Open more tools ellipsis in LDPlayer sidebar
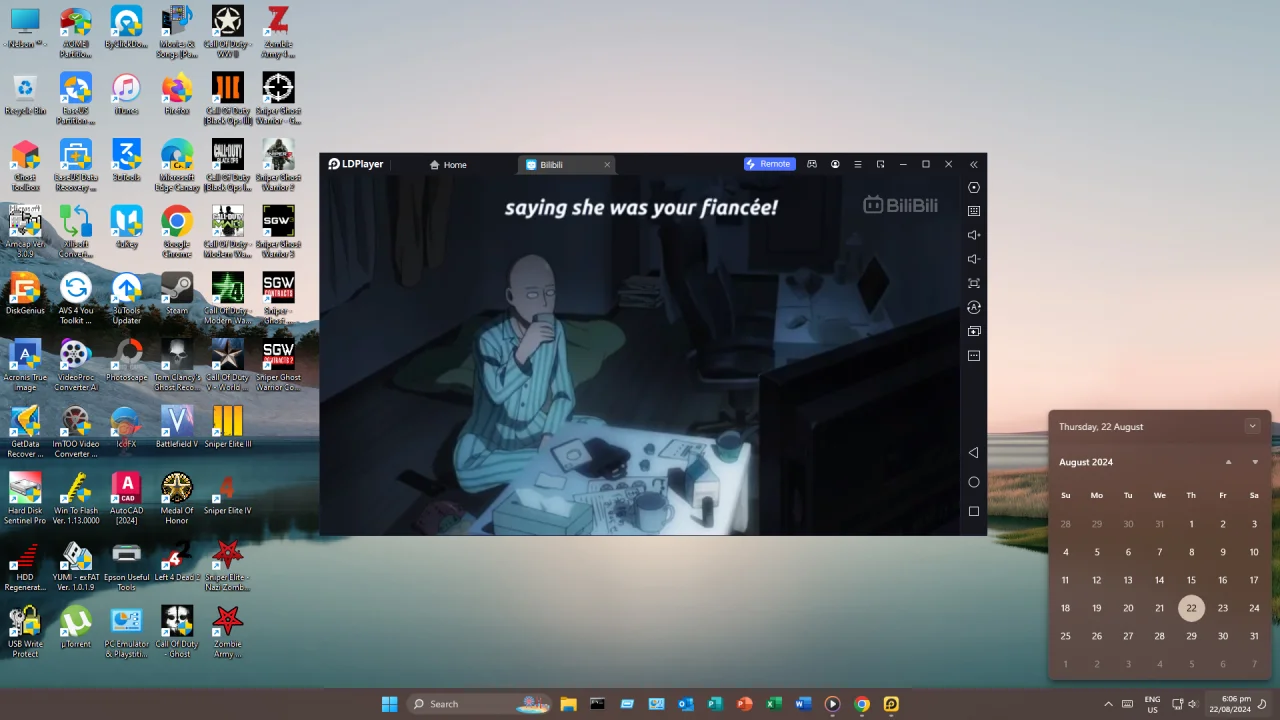This screenshot has height=720, width=1280. (x=974, y=355)
